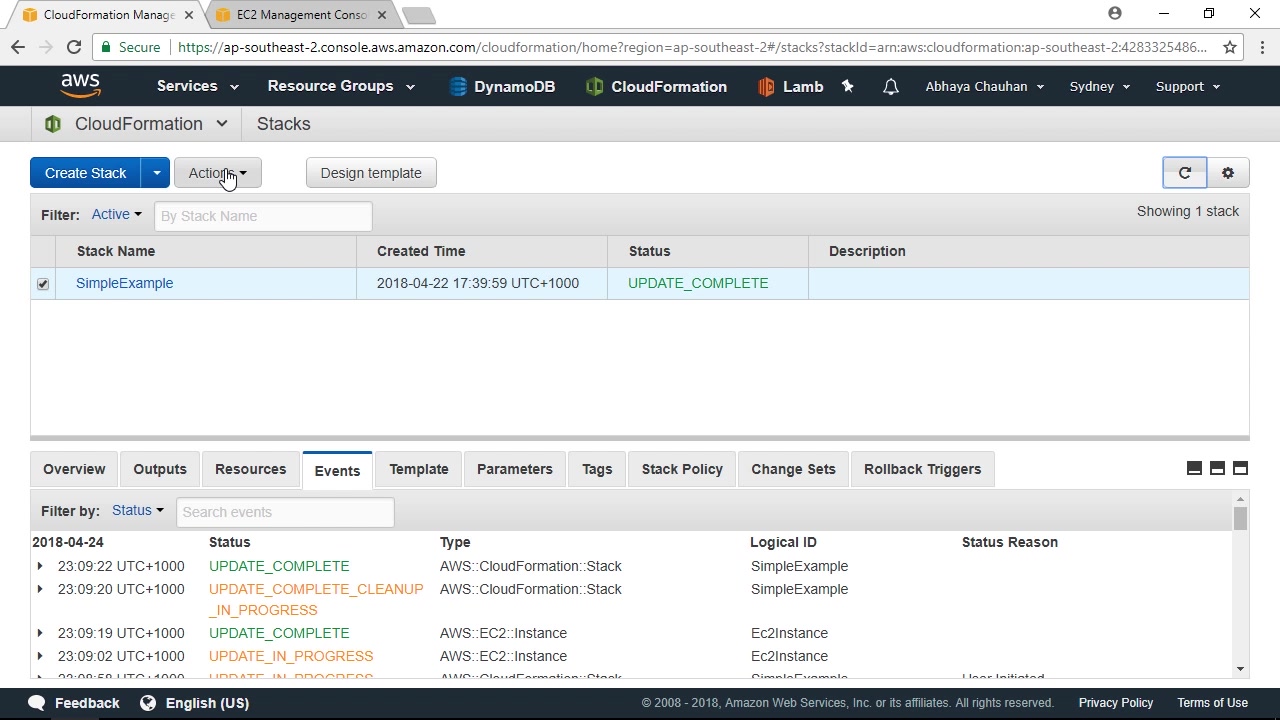Screen dimensions: 1280x720
Task: Open the notifications bell
Action: coord(890,86)
